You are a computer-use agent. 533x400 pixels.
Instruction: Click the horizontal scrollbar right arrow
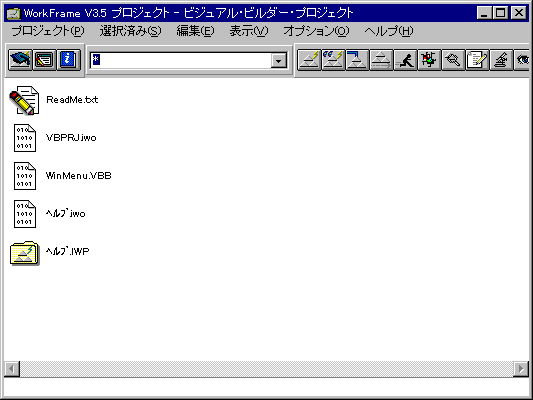(521, 369)
